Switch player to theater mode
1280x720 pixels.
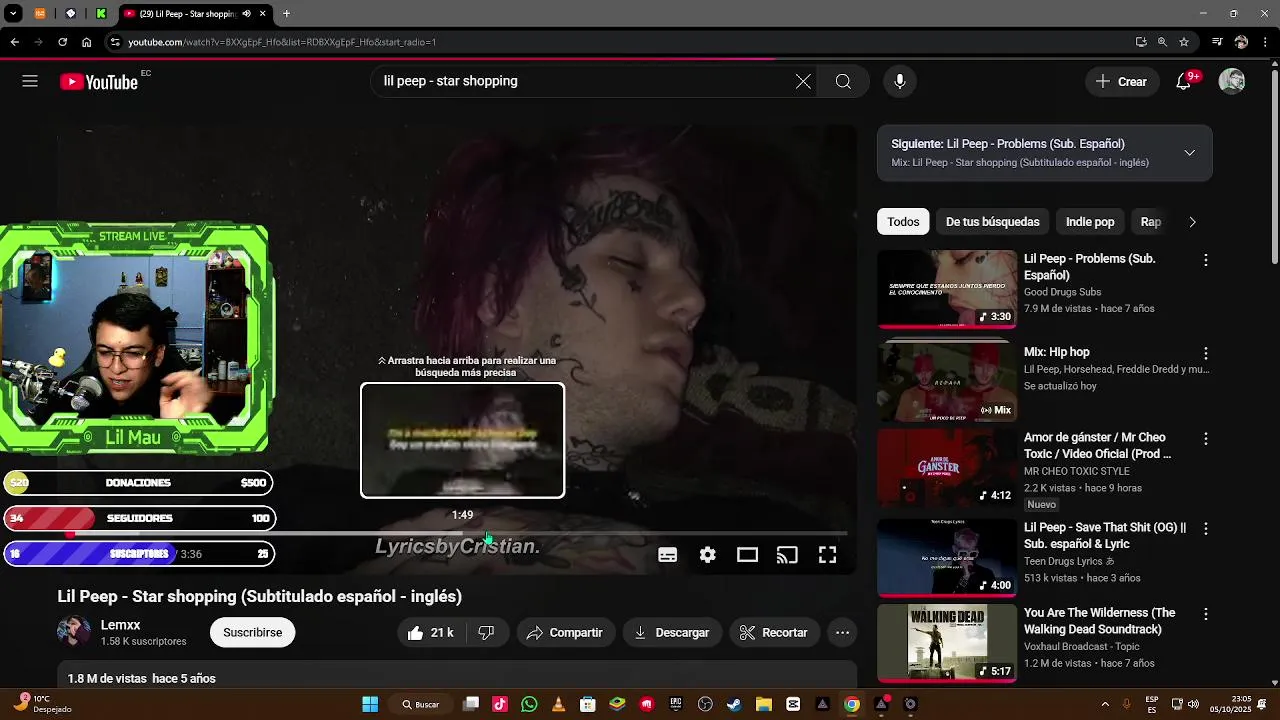(x=747, y=555)
